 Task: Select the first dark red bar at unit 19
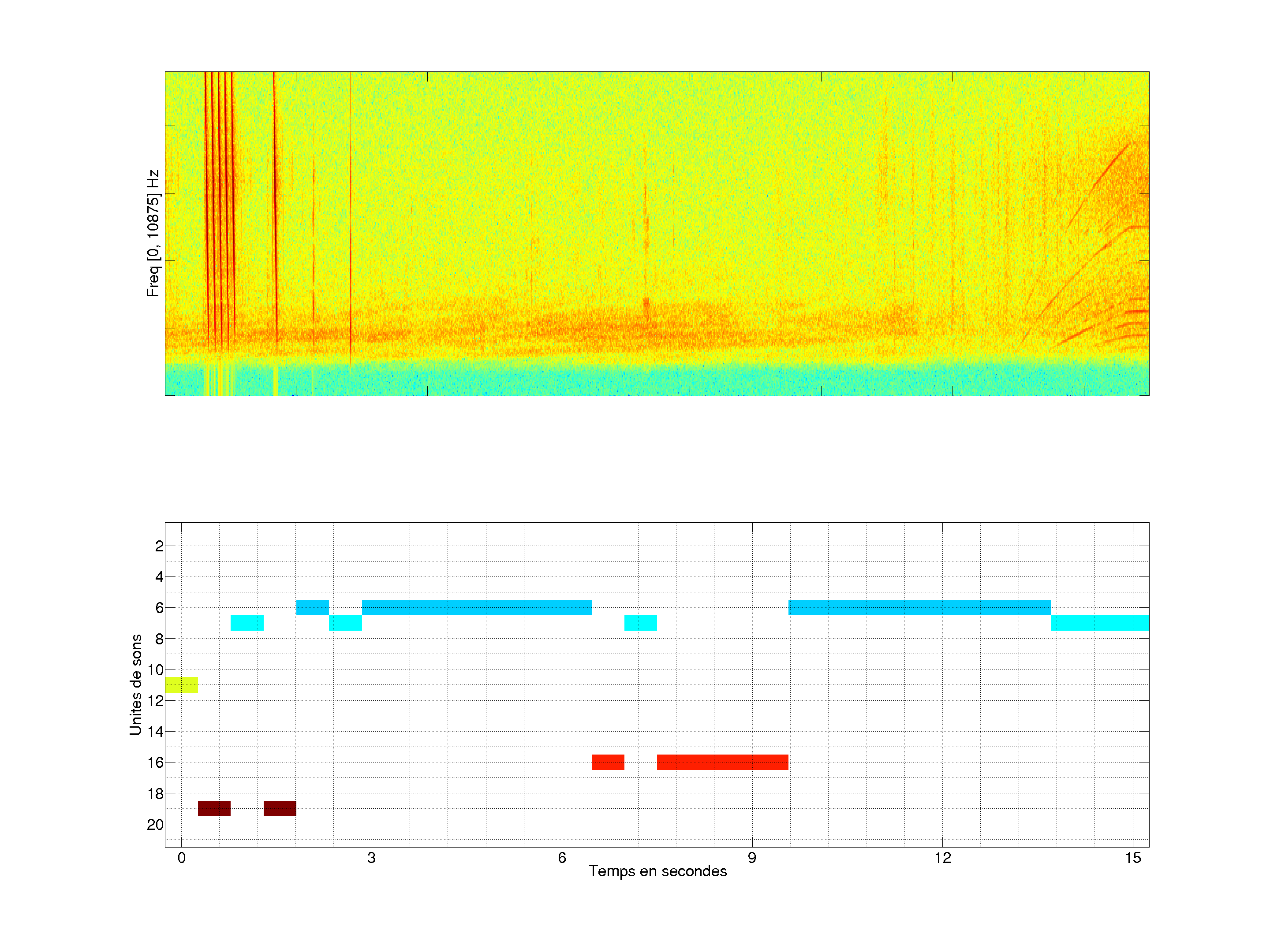coord(214,808)
